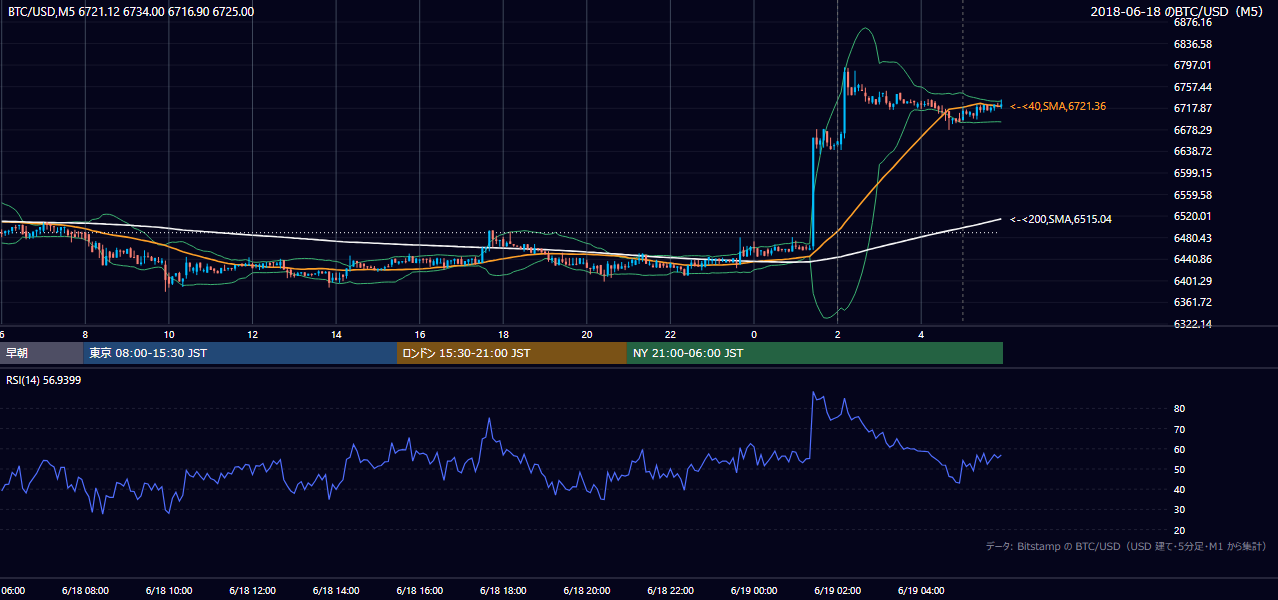Image resolution: width=1278 pixels, height=600 pixels.
Task: Click the bottom time label 6/18 10:00
Action: (169, 591)
